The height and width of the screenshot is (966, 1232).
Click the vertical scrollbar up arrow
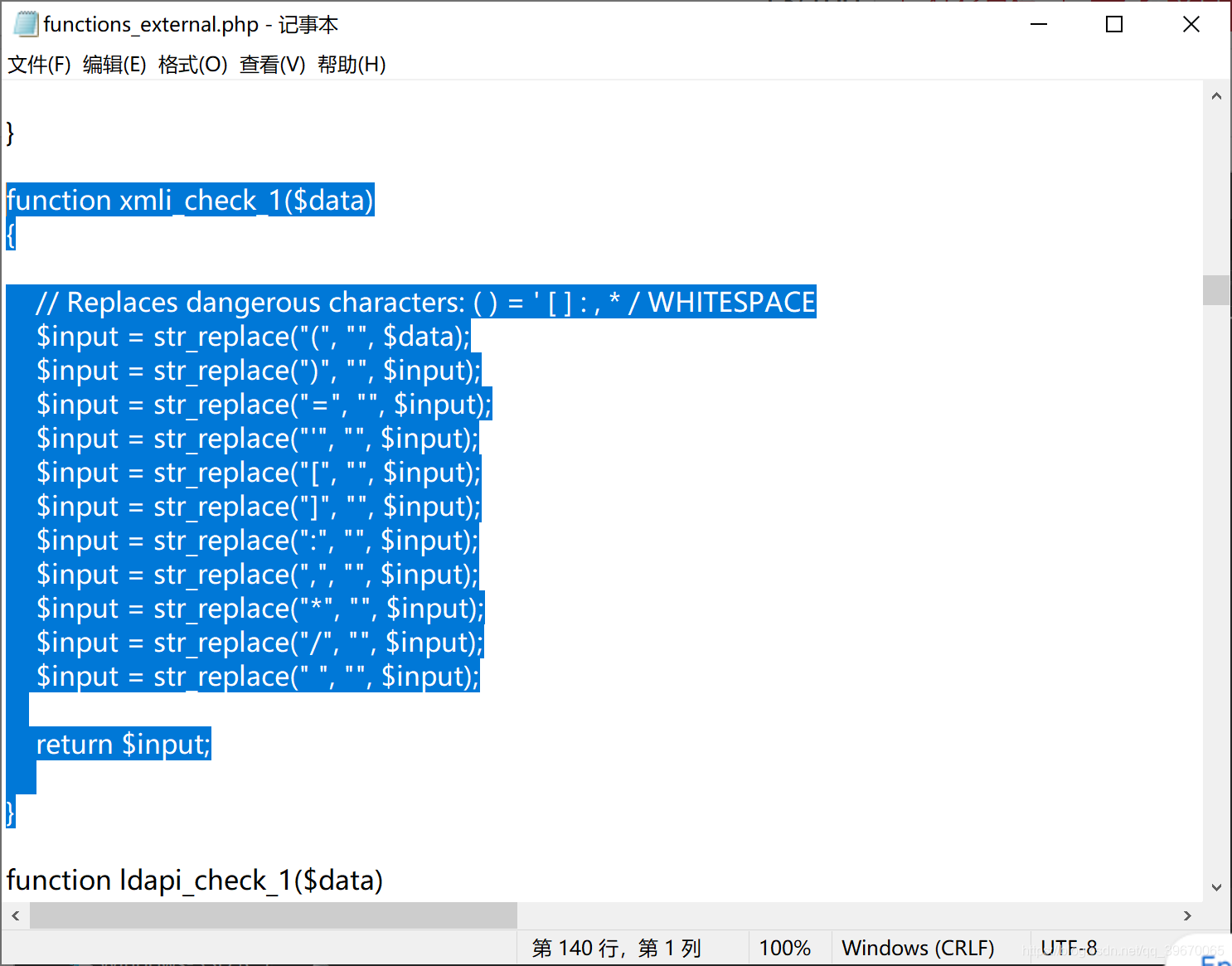pos(1216,95)
